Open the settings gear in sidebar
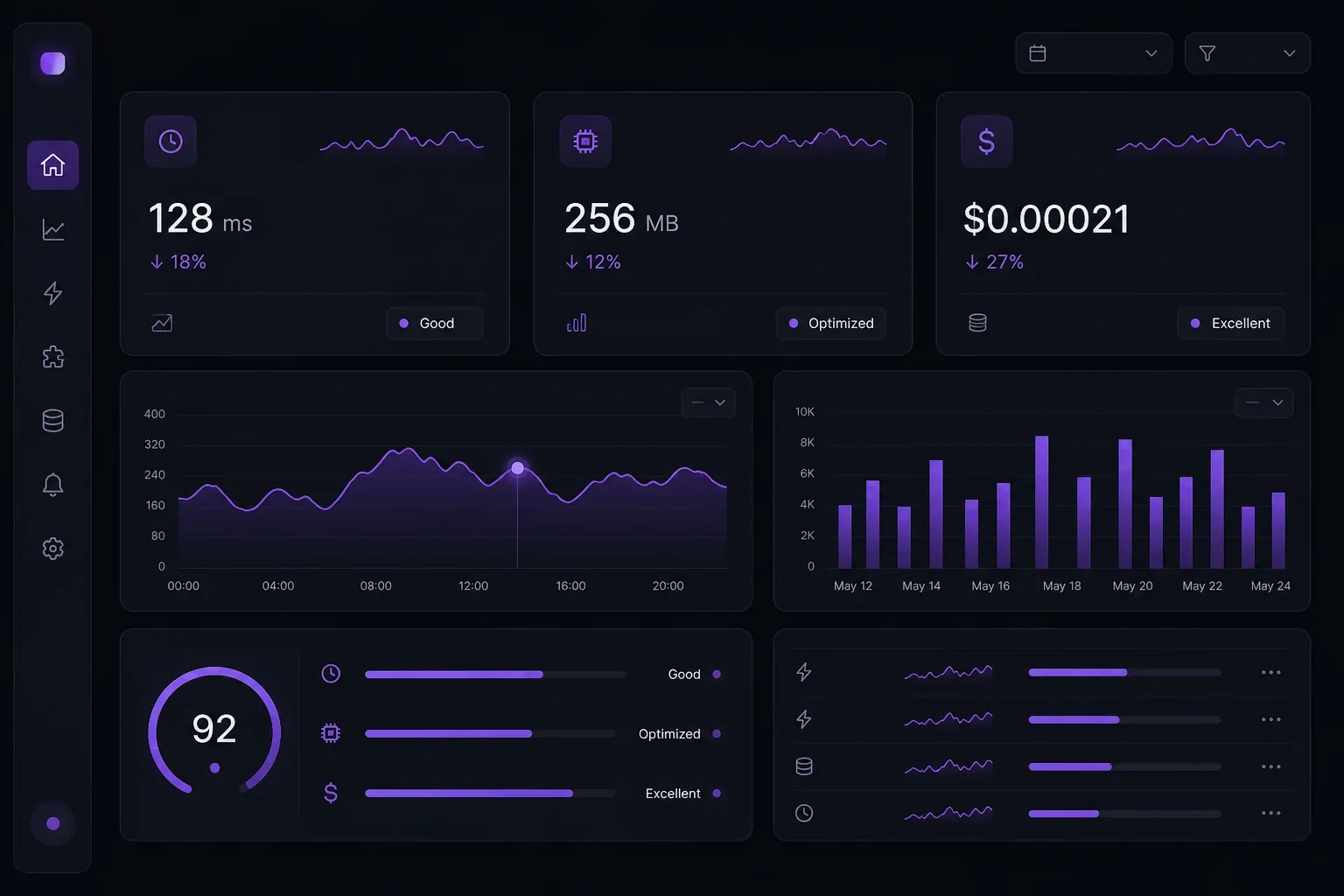This screenshot has height=896, width=1344. point(52,549)
